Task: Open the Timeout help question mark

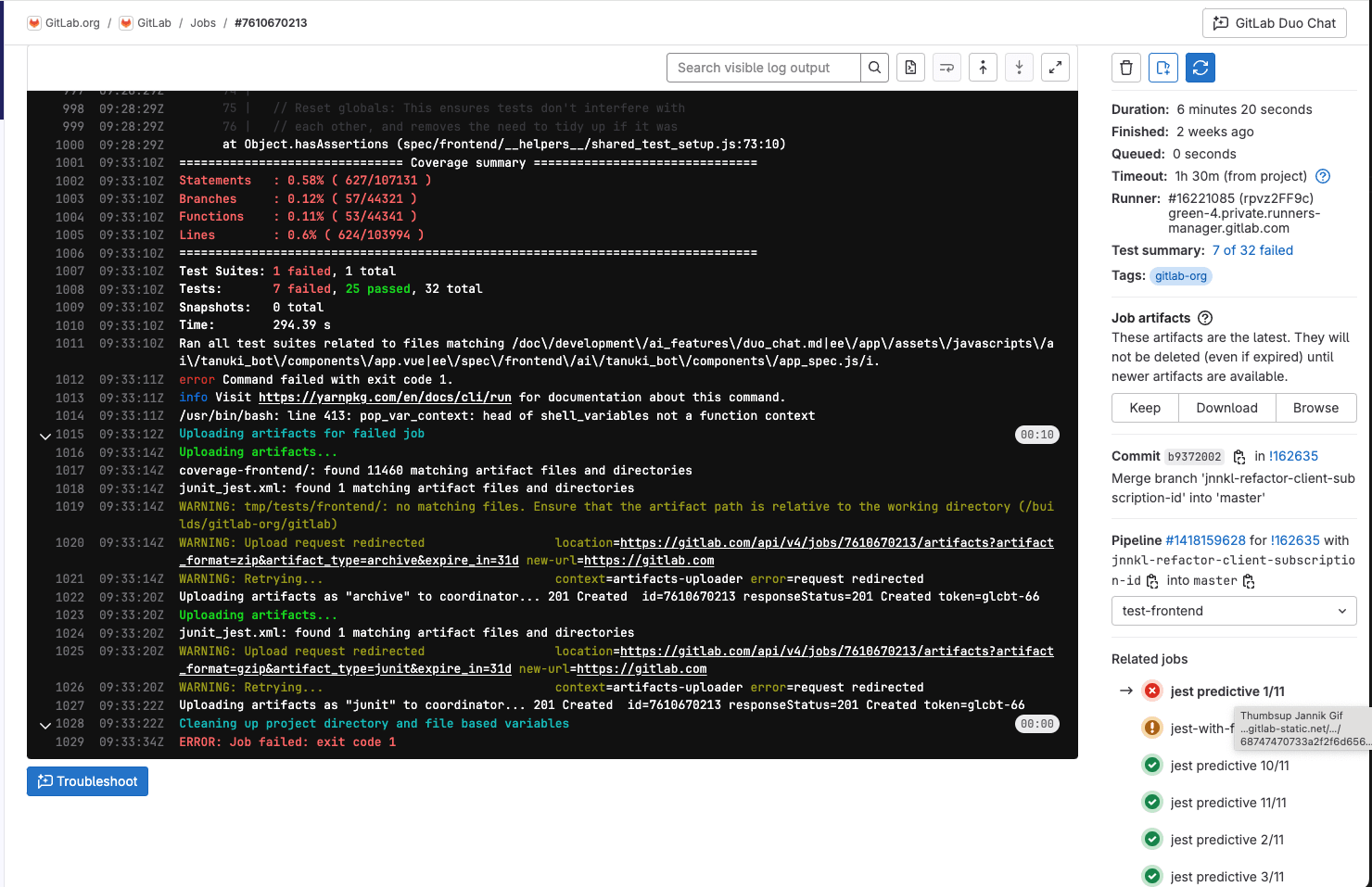Action: [1323, 176]
